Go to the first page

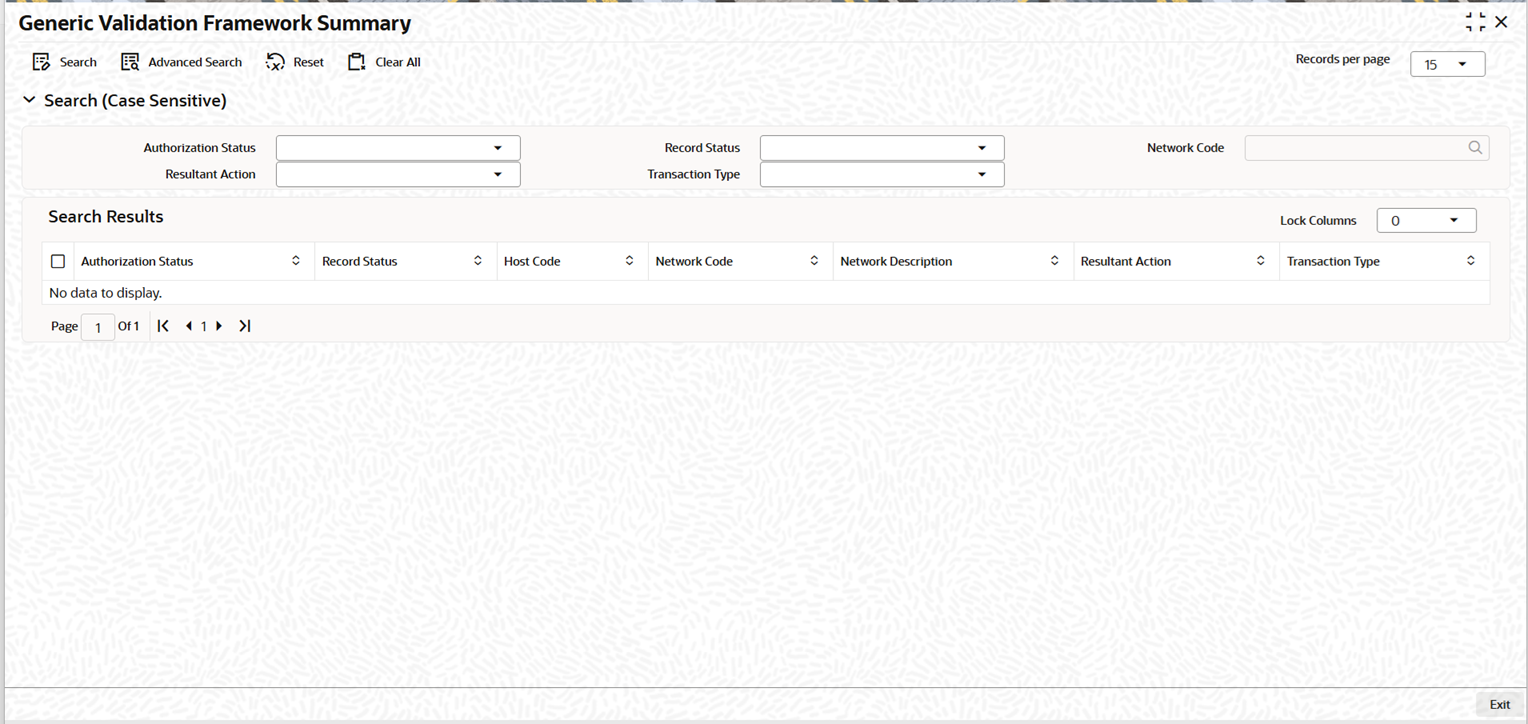point(163,326)
